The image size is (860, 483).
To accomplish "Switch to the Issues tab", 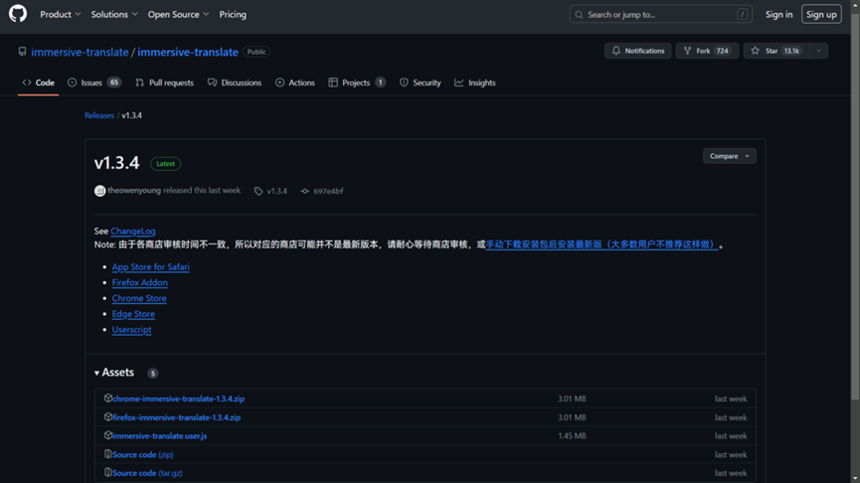I will pyautogui.click(x=94, y=83).
